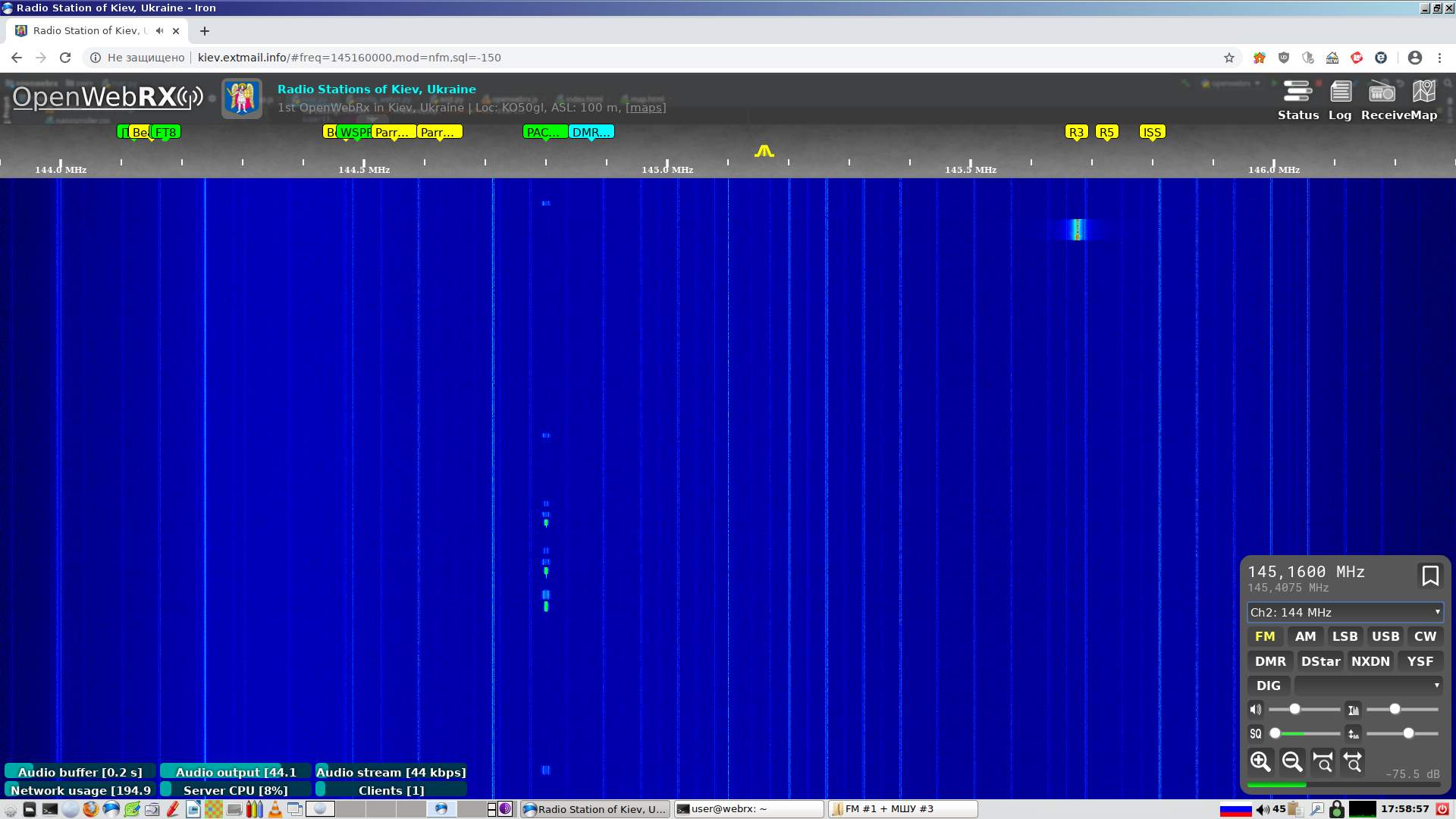Click the waterfall auto-adjust colors icon
This screenshot has width=1456, height=819.
[x=1353, y=710]
